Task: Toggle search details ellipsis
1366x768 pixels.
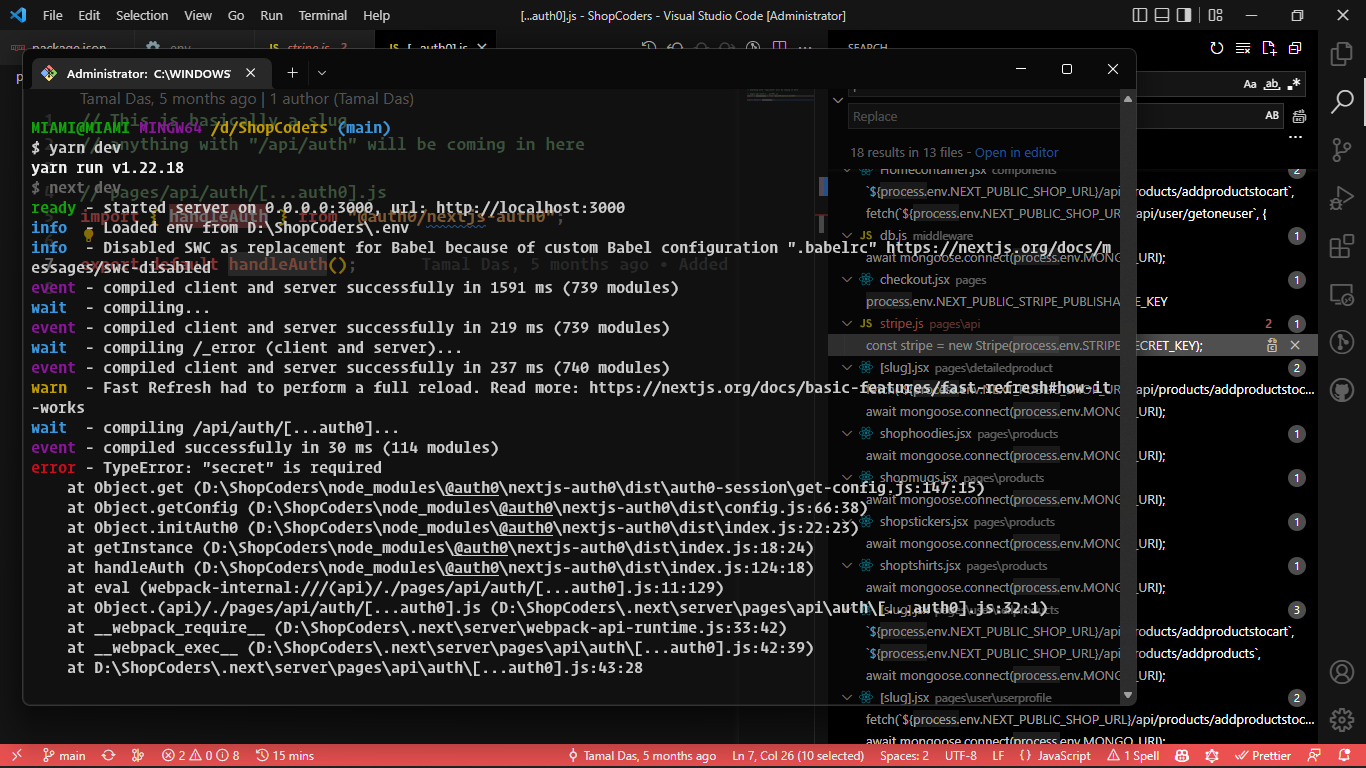Action: pos(1295,137)
